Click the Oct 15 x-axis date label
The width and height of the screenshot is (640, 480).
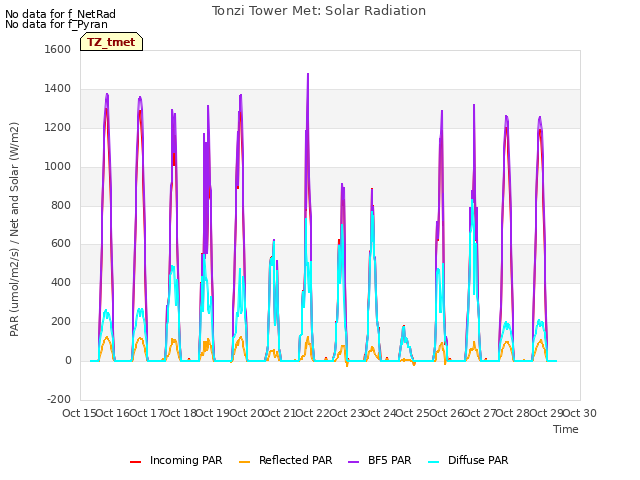point(79,413)
